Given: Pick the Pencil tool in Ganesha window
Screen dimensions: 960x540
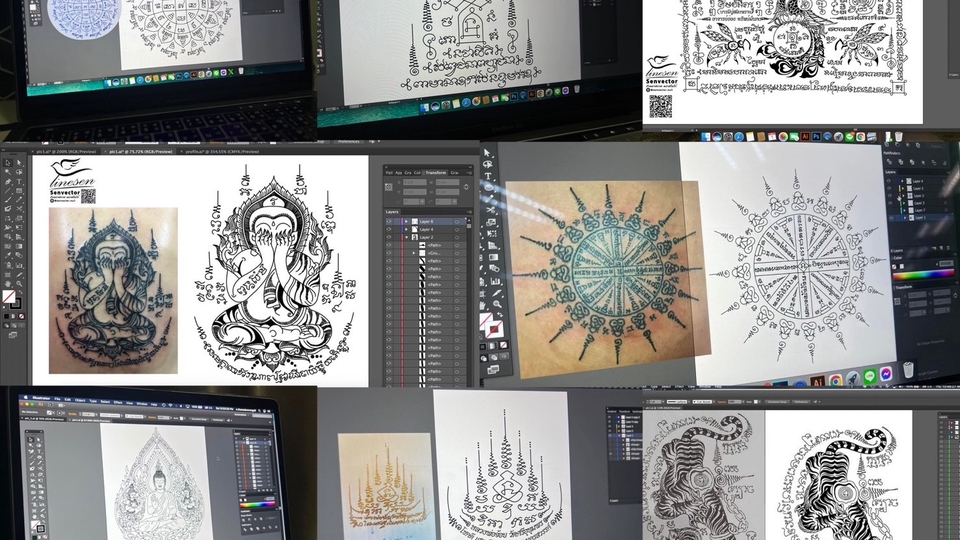Looking at the screenshot, I should tap(20, 200).
